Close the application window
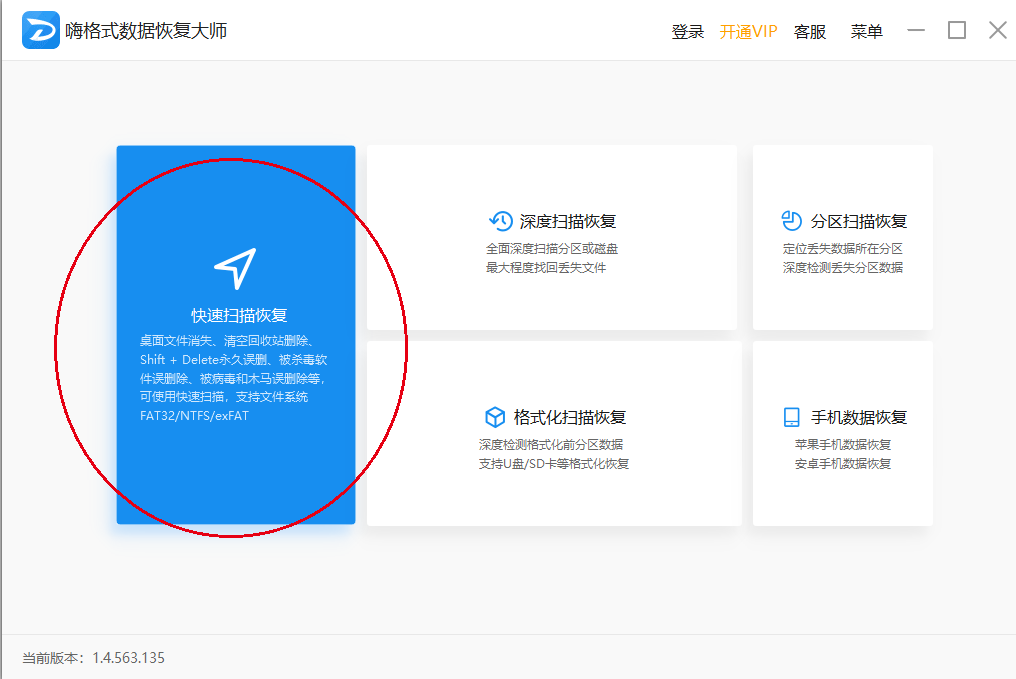Screen dimensions: 1016x679 click(x=998, y=30)
